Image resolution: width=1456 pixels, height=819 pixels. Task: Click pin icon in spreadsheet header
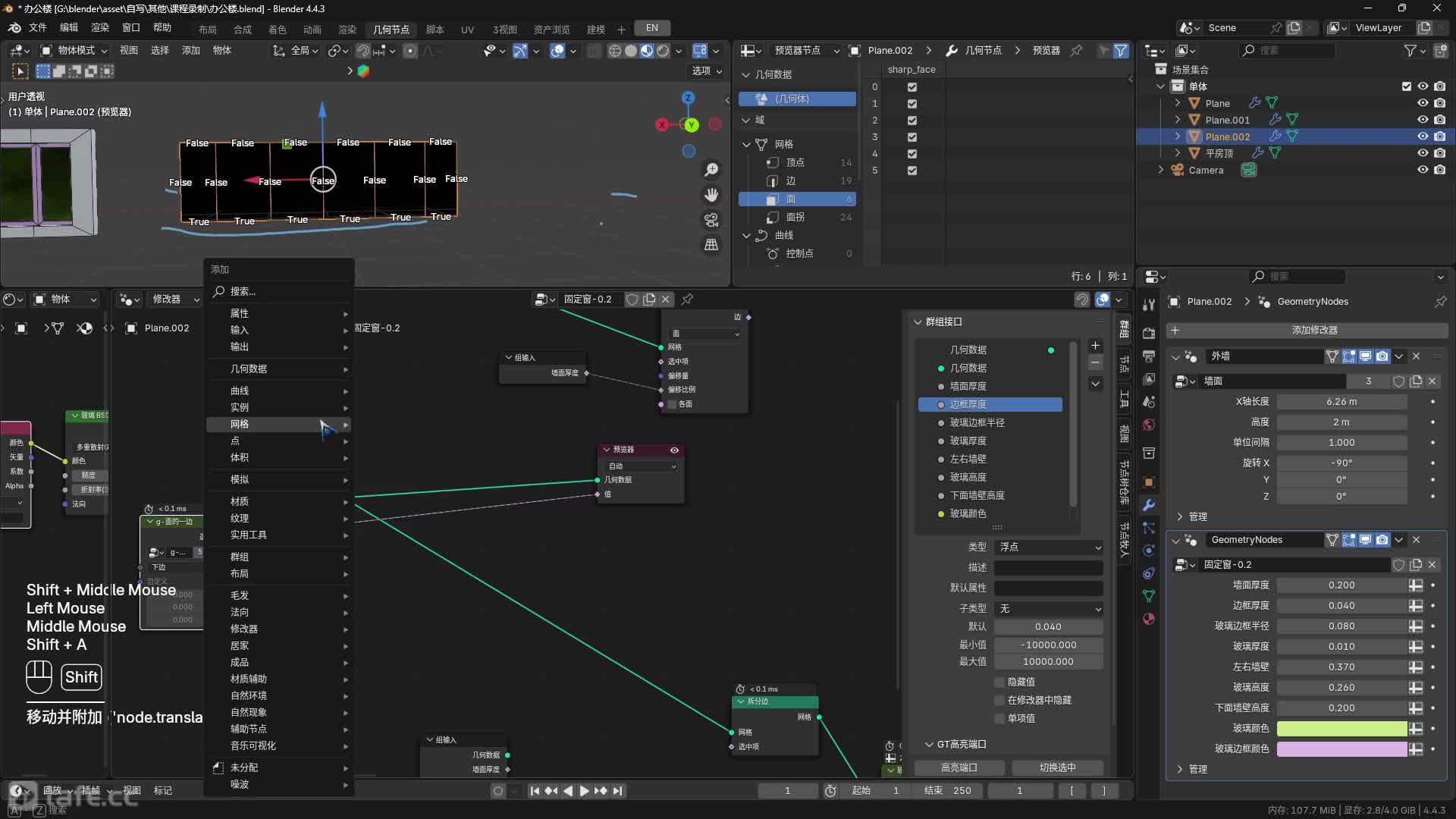pyautogui.click(x=1076, y=51)
